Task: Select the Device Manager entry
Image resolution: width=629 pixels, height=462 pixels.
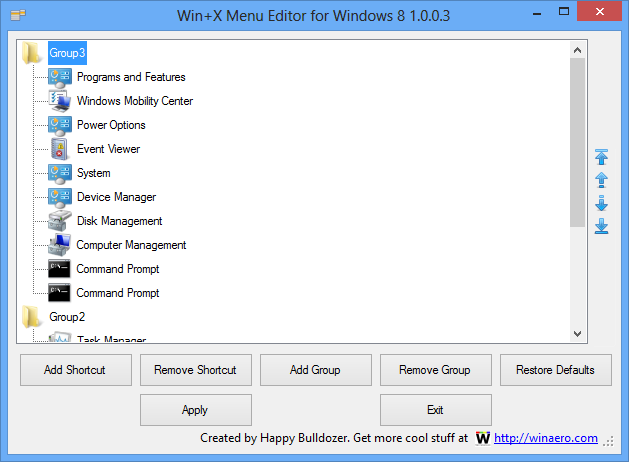Action: [x=116, y=197]
